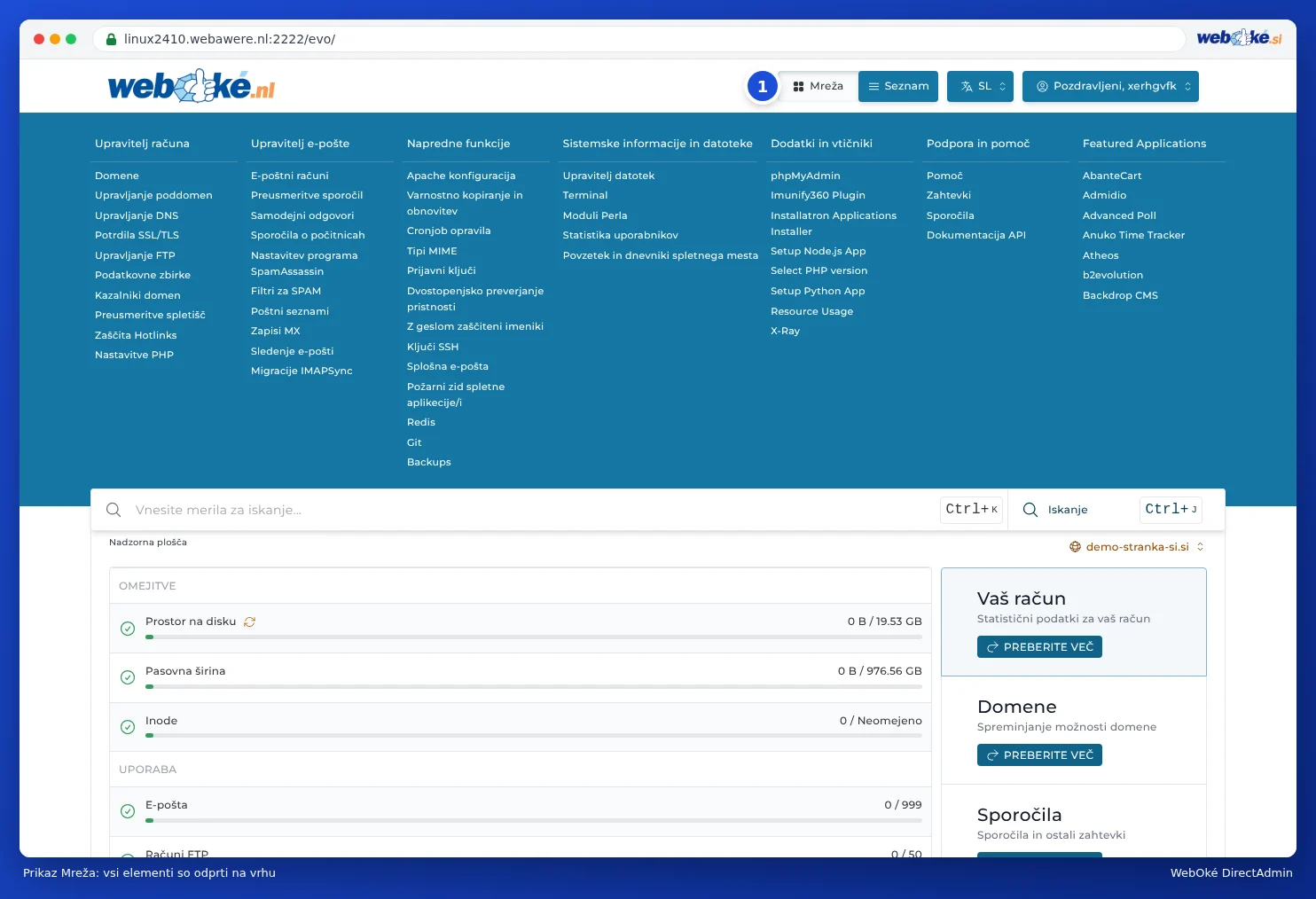Click the Pasovna širina usage bar

(x=534, y=686)
